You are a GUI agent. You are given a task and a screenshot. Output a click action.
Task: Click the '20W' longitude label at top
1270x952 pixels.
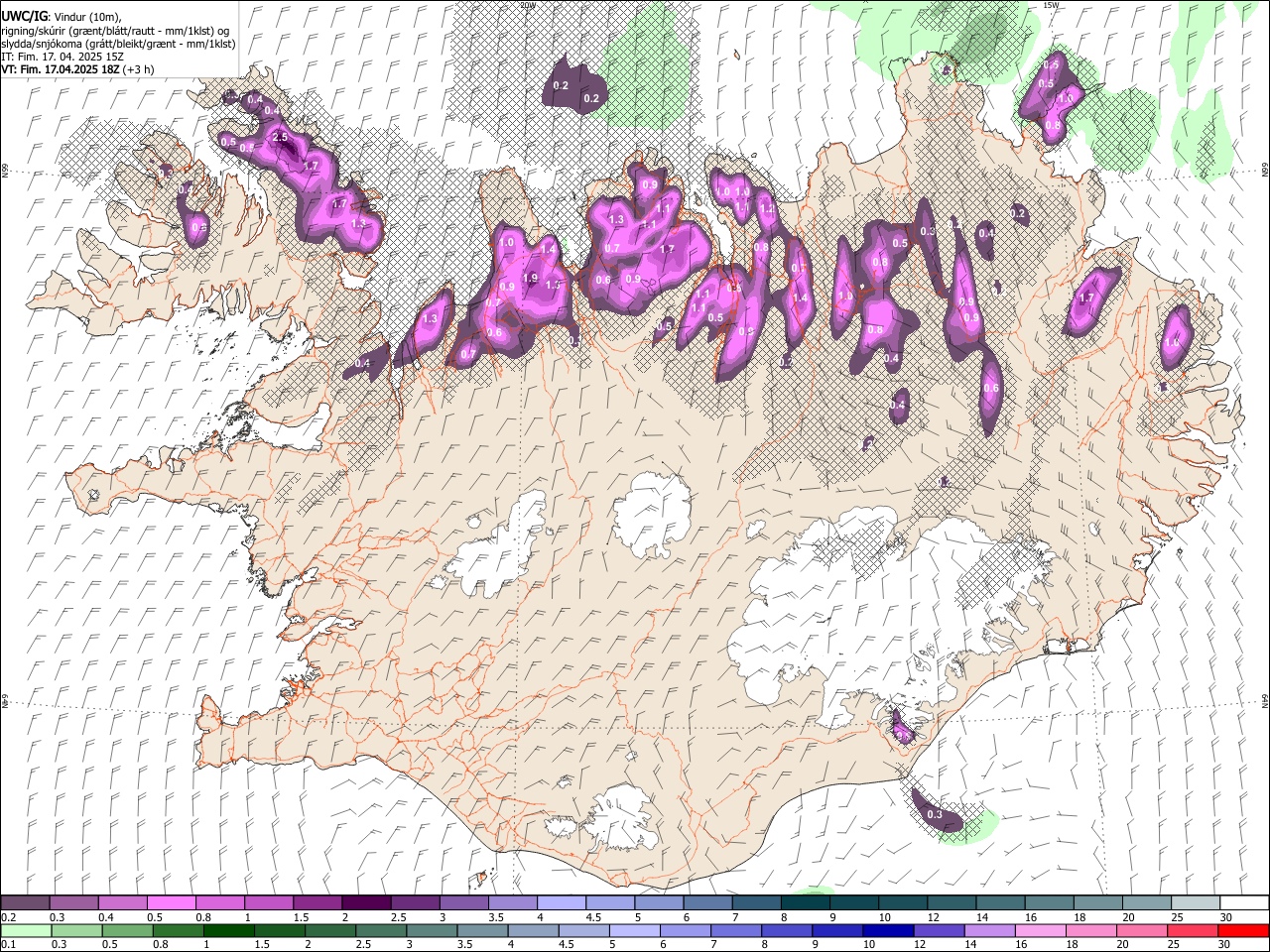click(x=528, y=5)
